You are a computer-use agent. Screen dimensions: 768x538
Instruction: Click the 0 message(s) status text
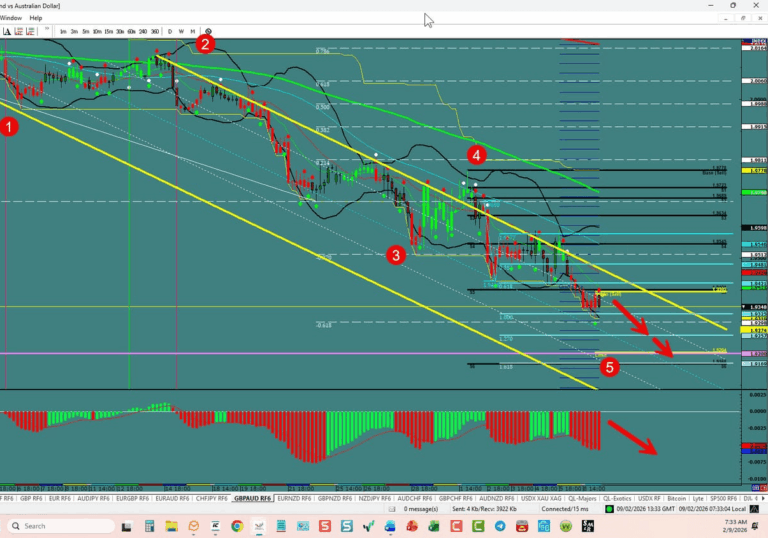[x=421, y=509]
